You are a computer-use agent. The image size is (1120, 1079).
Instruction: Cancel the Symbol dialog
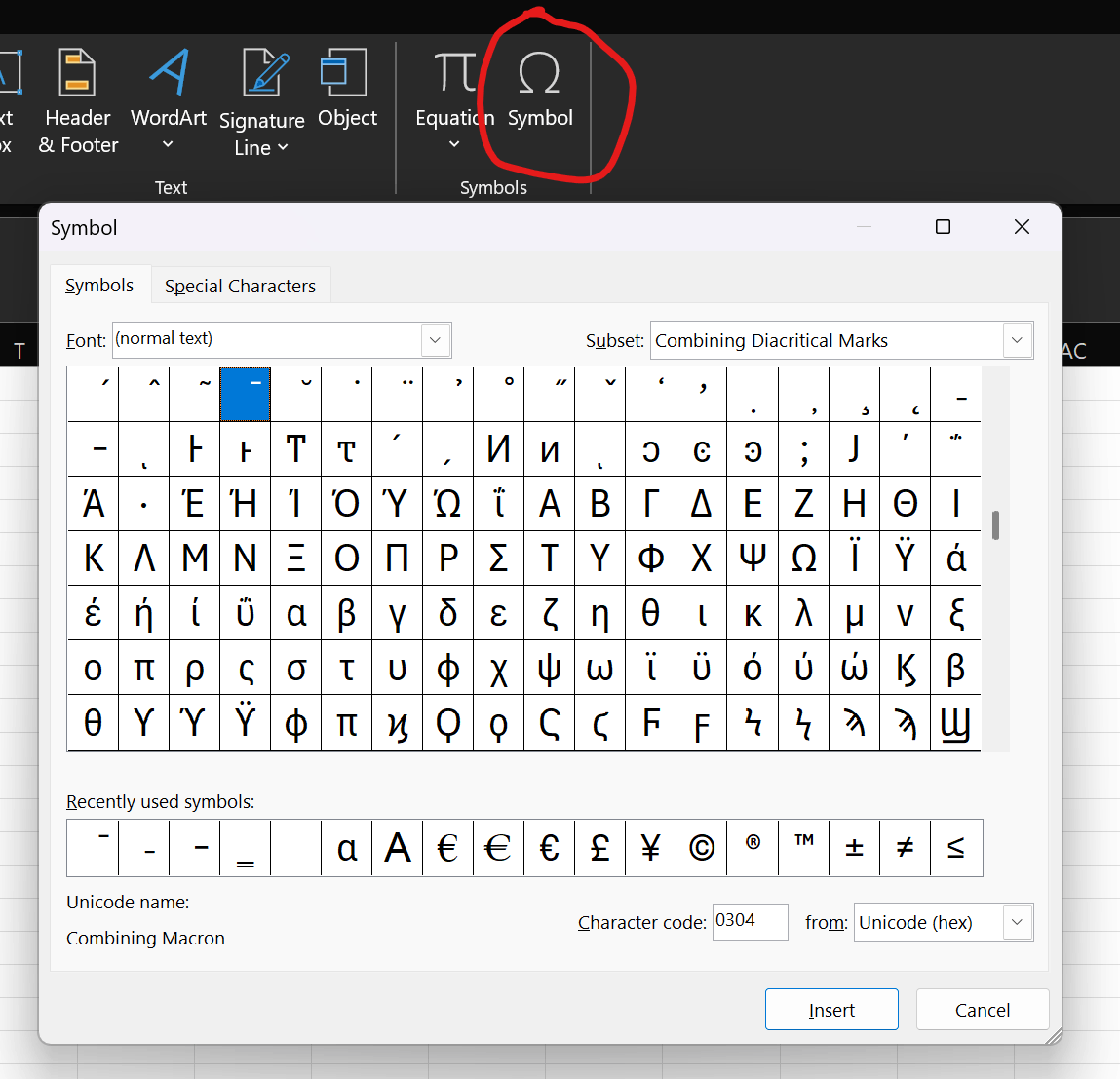[982, 1009]
